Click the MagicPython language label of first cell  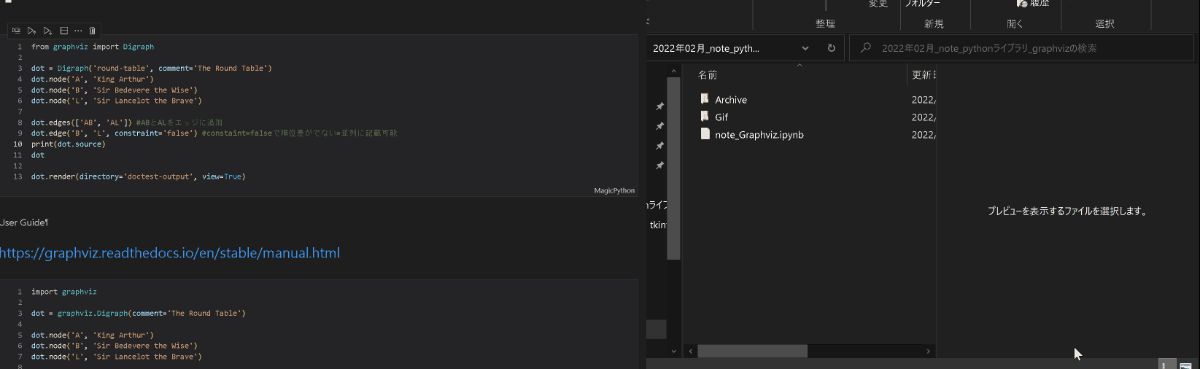click(x=615, y=189)
